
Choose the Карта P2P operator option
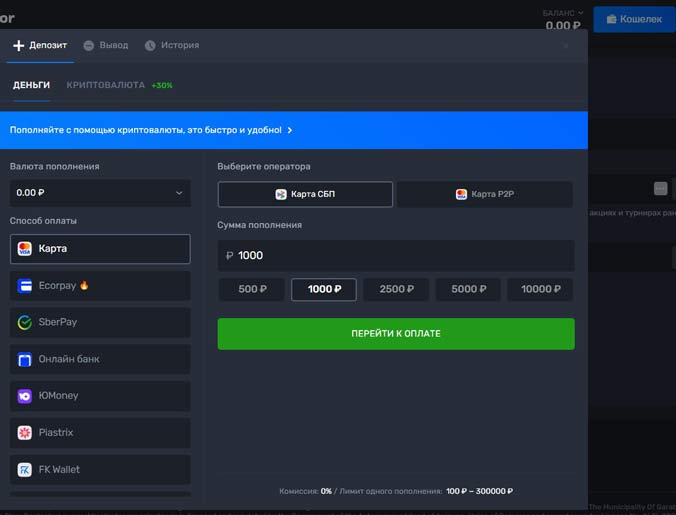coord(485,194)
